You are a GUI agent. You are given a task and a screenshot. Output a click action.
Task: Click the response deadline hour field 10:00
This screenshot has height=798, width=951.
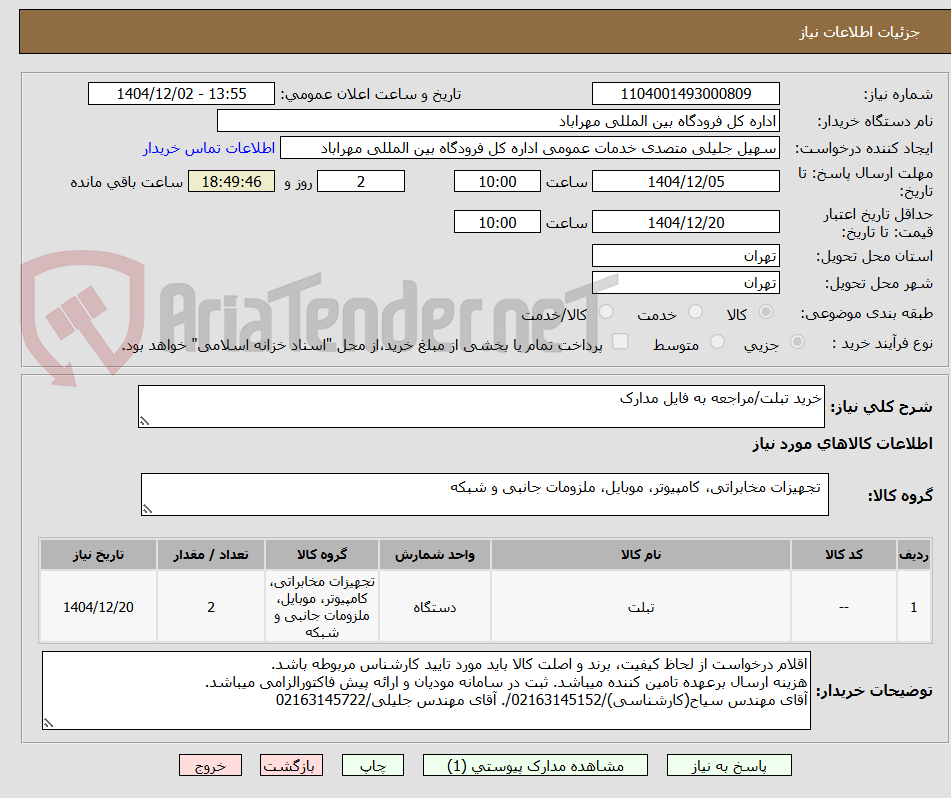click(497, 181)
